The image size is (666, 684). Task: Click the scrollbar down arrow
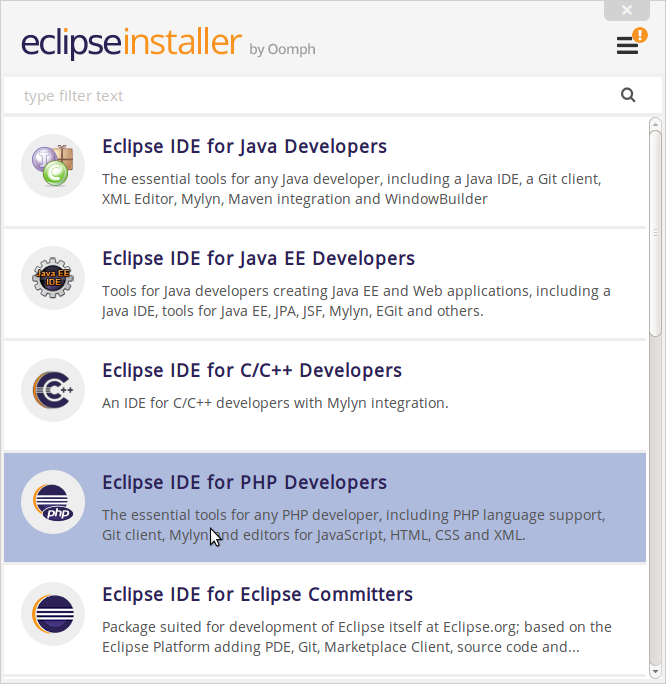click(655, 673)
